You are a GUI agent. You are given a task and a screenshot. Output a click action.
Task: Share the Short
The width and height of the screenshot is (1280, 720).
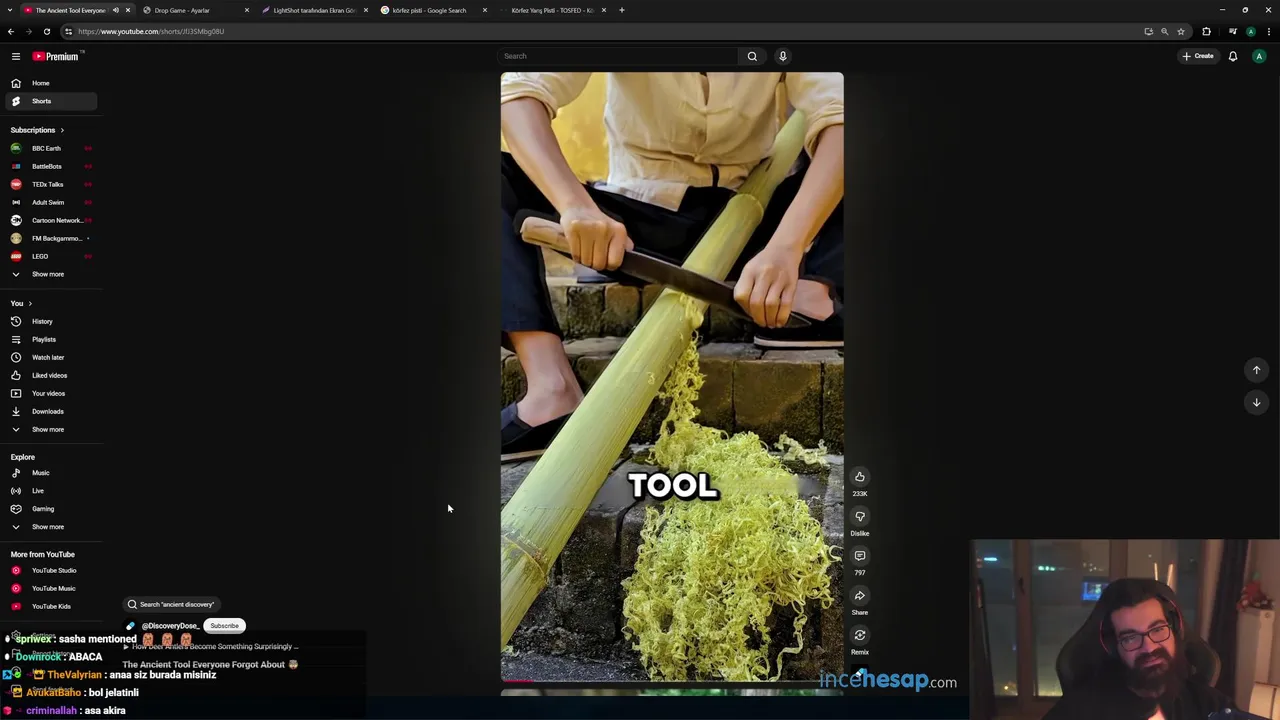tap(860, 596)
